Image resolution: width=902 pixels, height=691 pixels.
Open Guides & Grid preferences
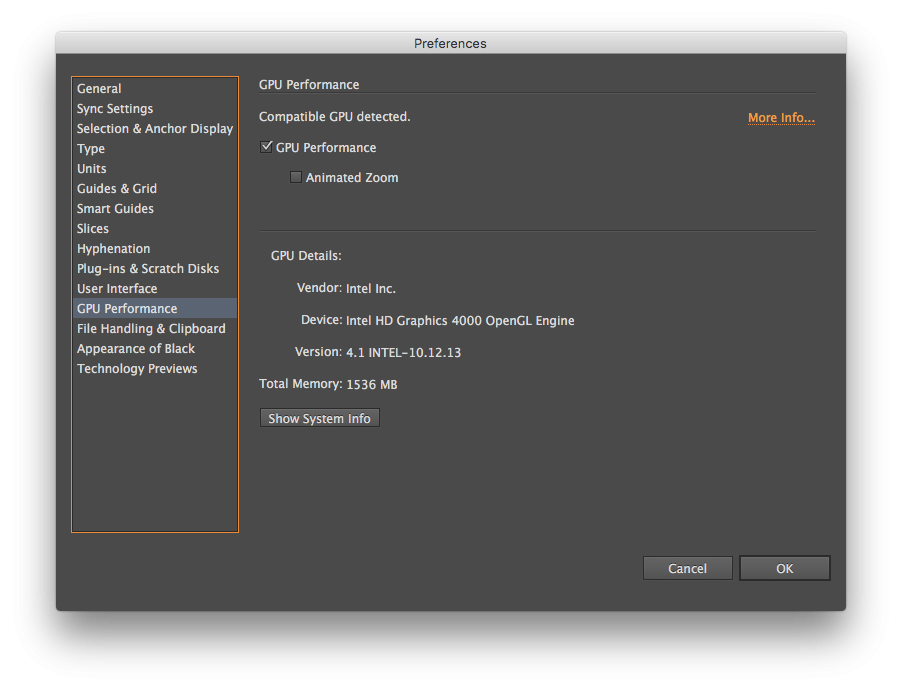click(155, 189)
